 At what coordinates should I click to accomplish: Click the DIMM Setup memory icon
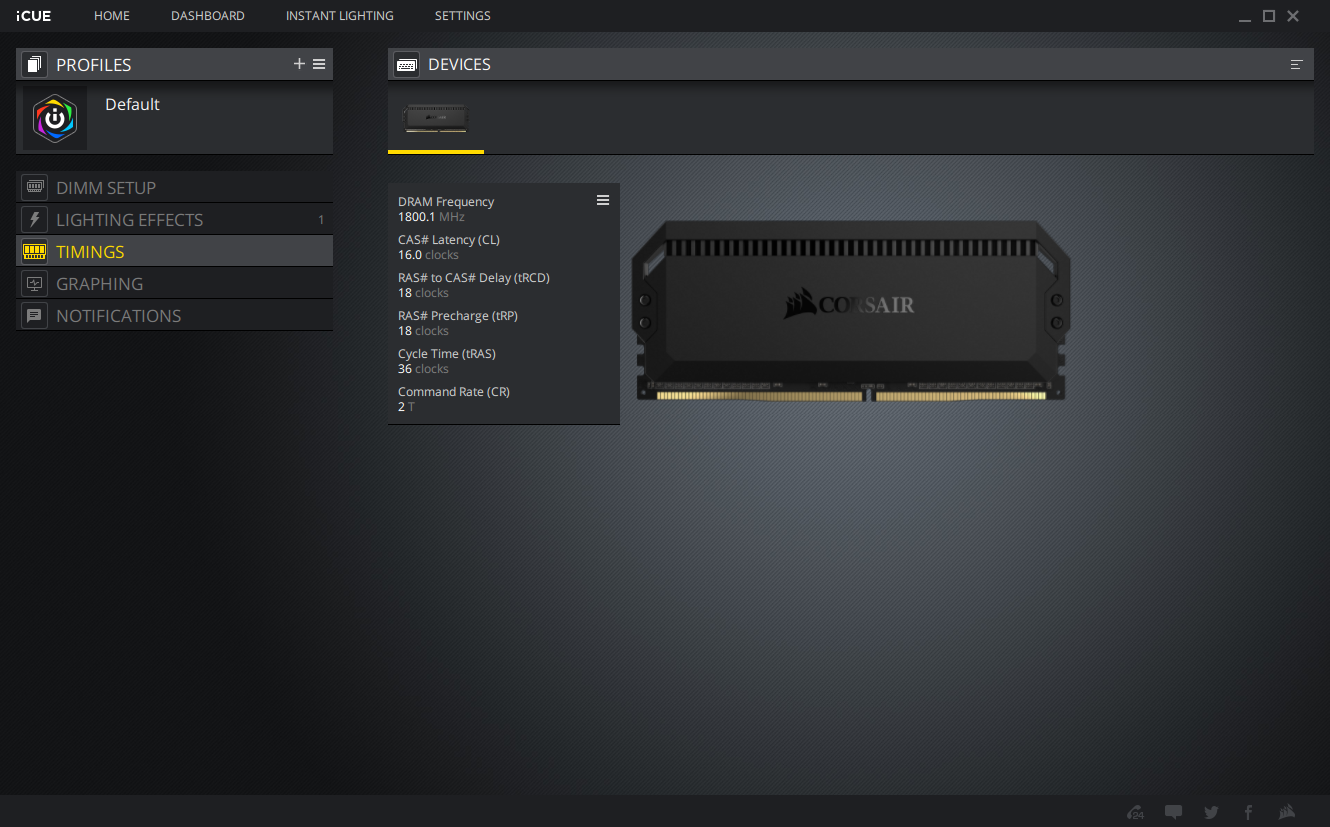click(x=35, y=187)
